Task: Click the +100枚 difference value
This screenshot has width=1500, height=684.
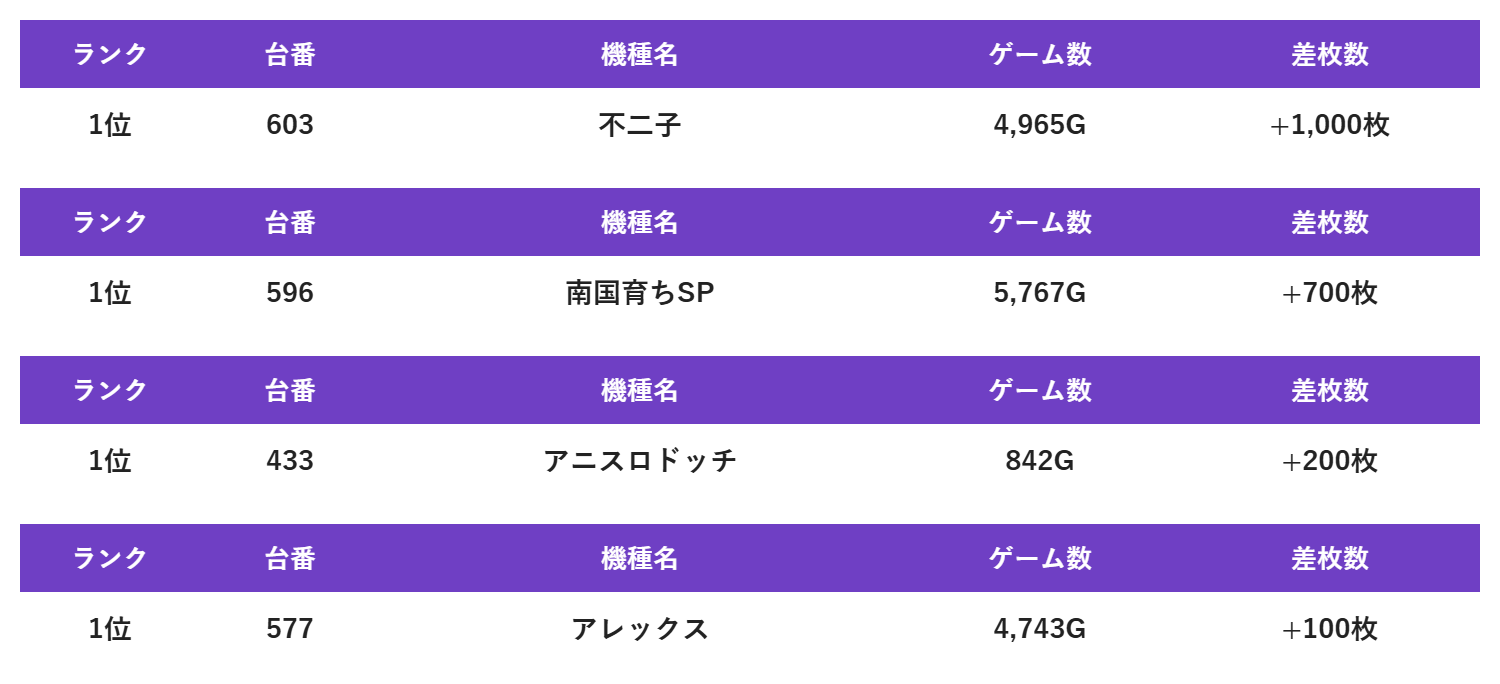Action: tap(1330, 629)
